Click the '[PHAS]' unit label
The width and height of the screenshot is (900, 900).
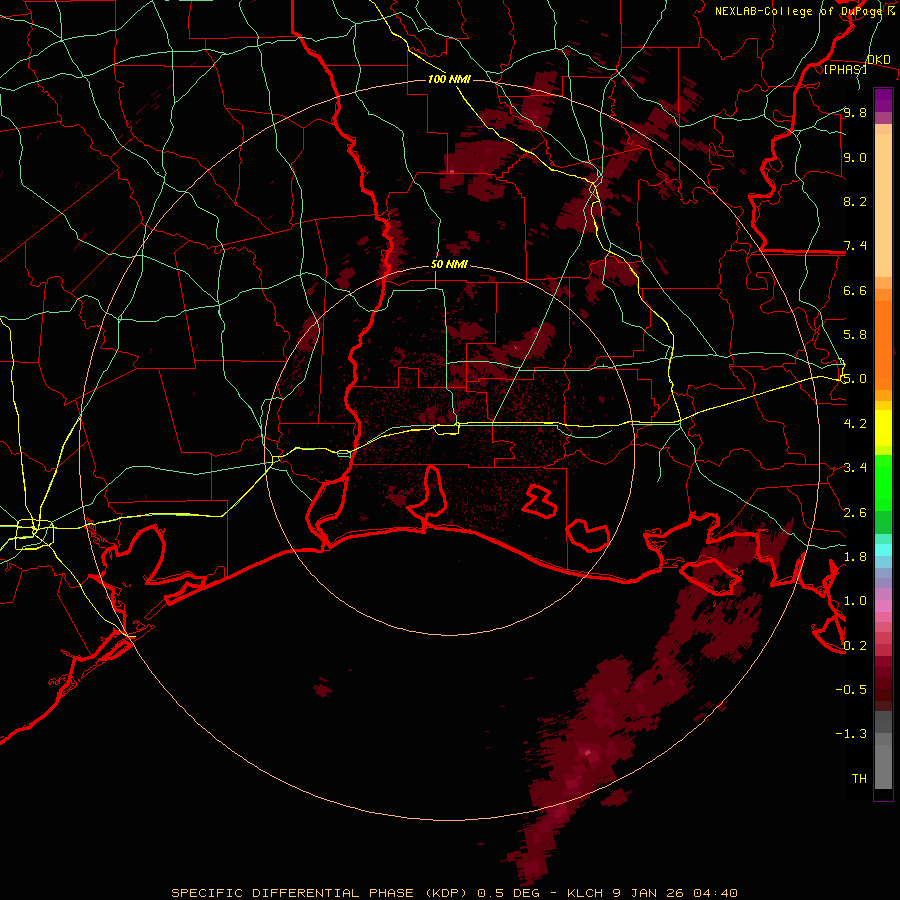point(845,69)
